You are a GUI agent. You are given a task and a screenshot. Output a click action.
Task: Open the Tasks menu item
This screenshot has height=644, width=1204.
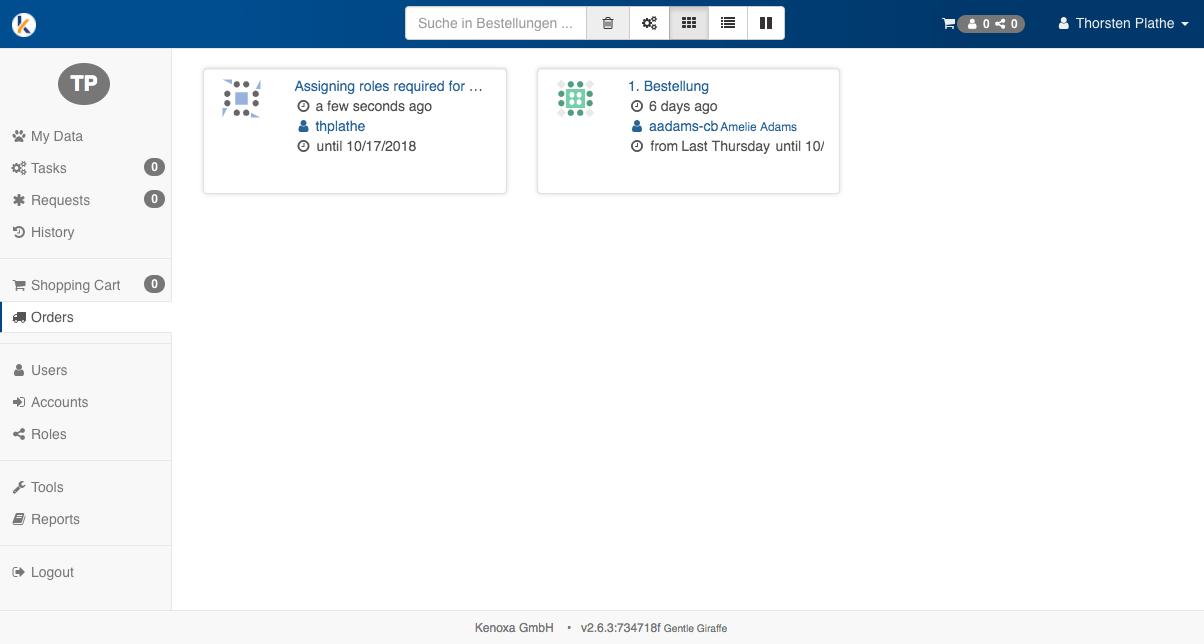point(48,168)
